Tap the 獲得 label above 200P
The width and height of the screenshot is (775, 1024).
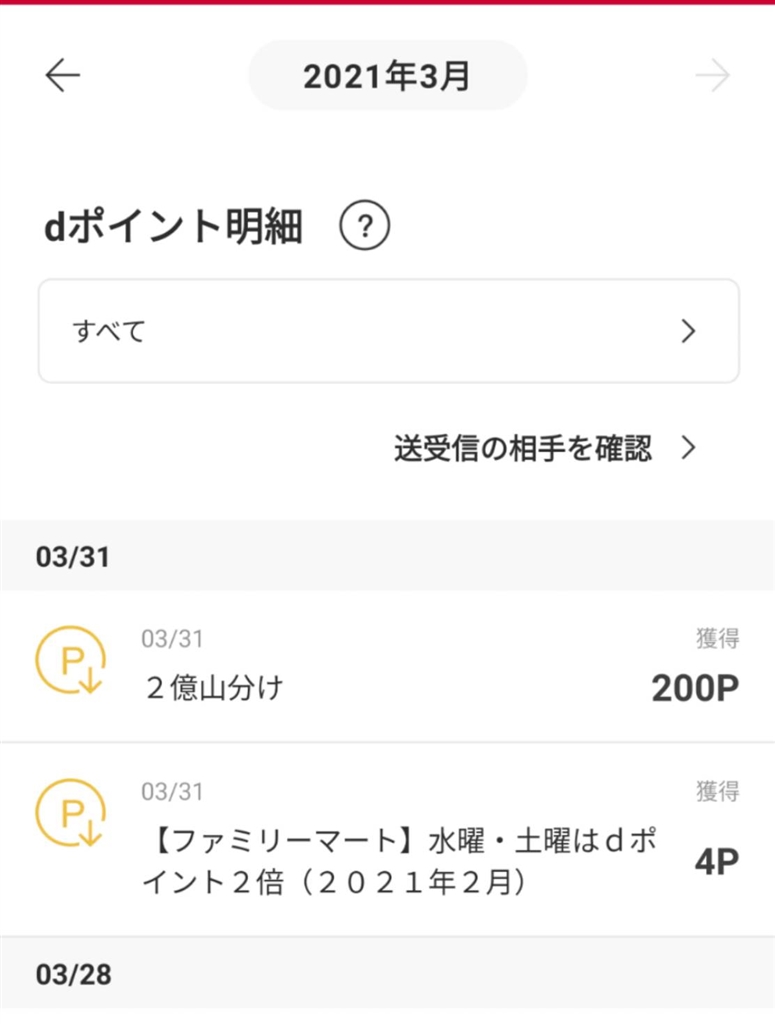tap(717, 638)
